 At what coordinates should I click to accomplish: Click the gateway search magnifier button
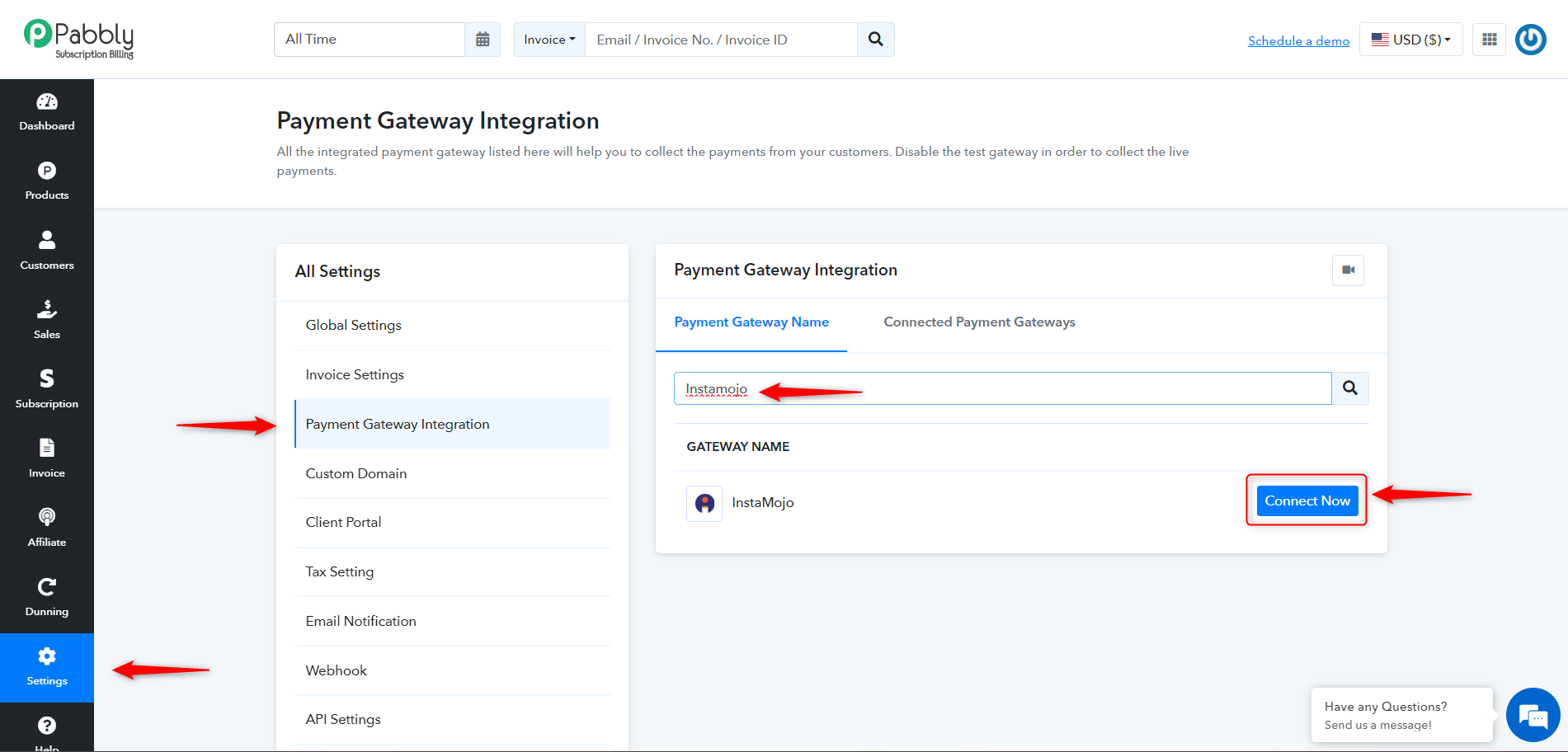(x=1350, y=388)
